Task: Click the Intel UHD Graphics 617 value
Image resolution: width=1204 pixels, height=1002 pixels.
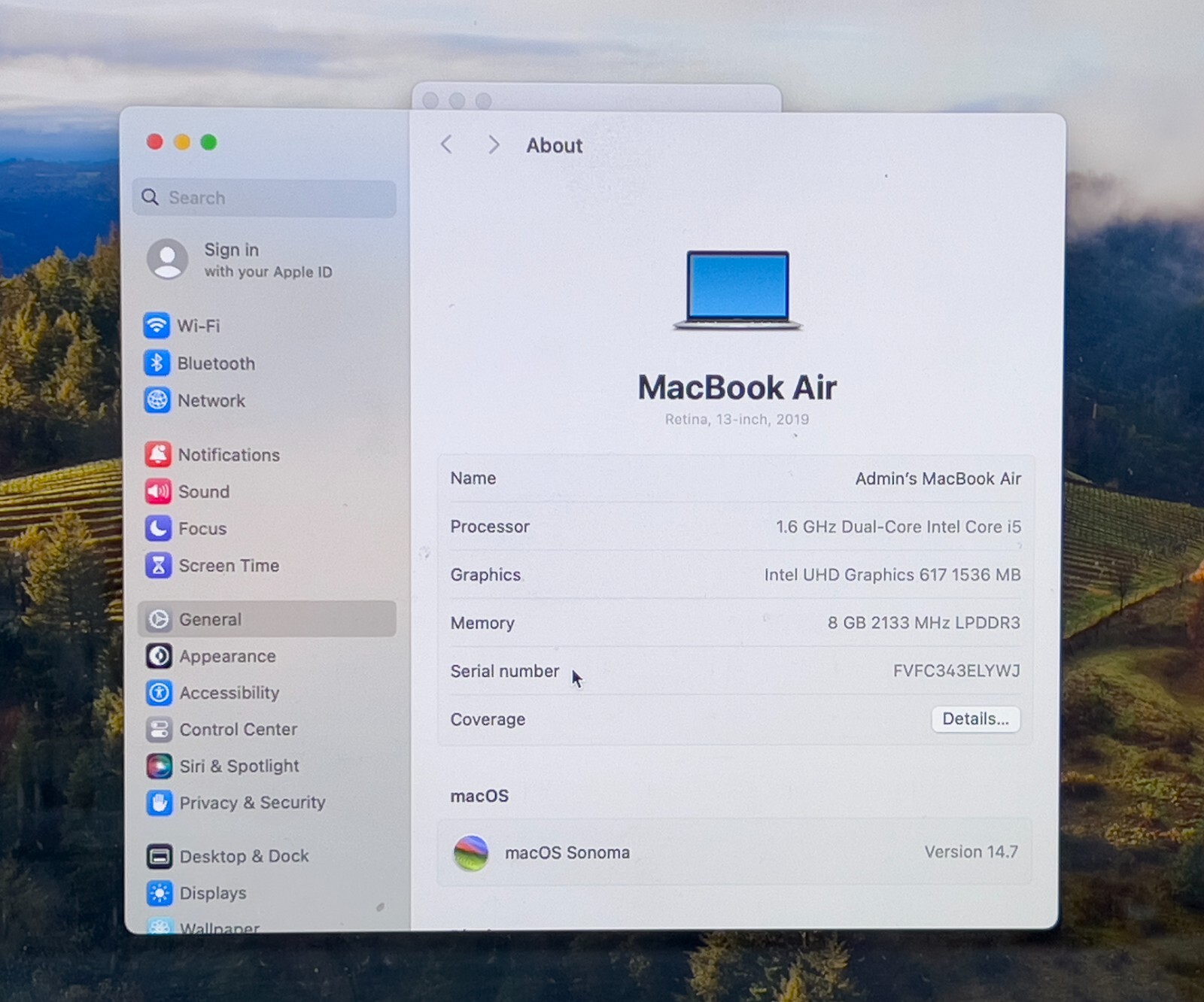Action: (x=892, y=575)
